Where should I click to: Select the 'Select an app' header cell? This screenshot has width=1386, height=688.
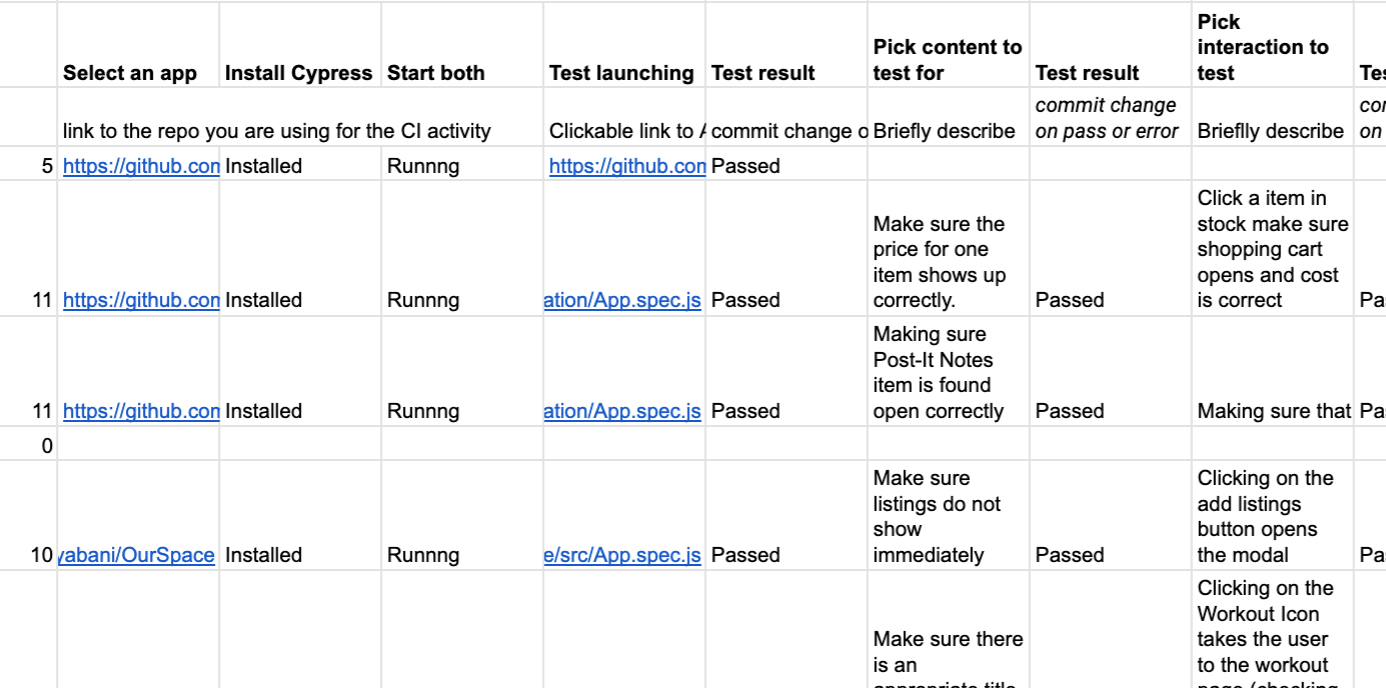click(130, 73)
